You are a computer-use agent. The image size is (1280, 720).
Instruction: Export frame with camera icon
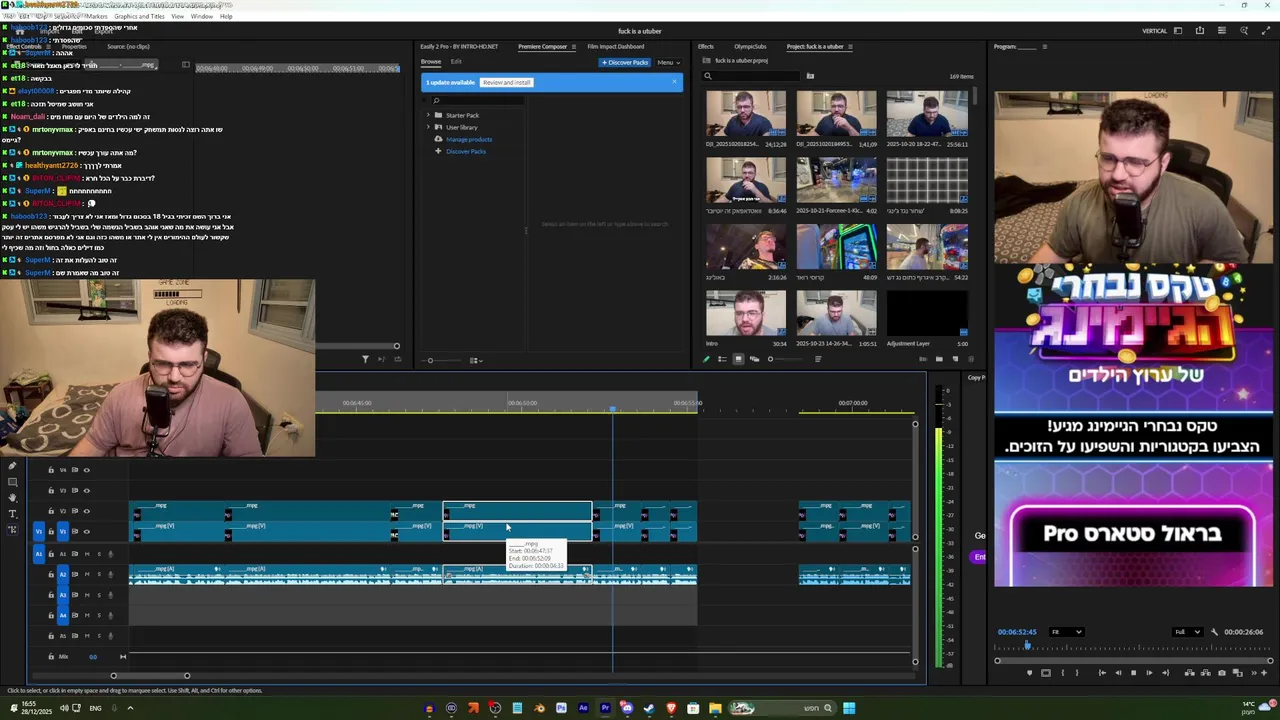1222,673
